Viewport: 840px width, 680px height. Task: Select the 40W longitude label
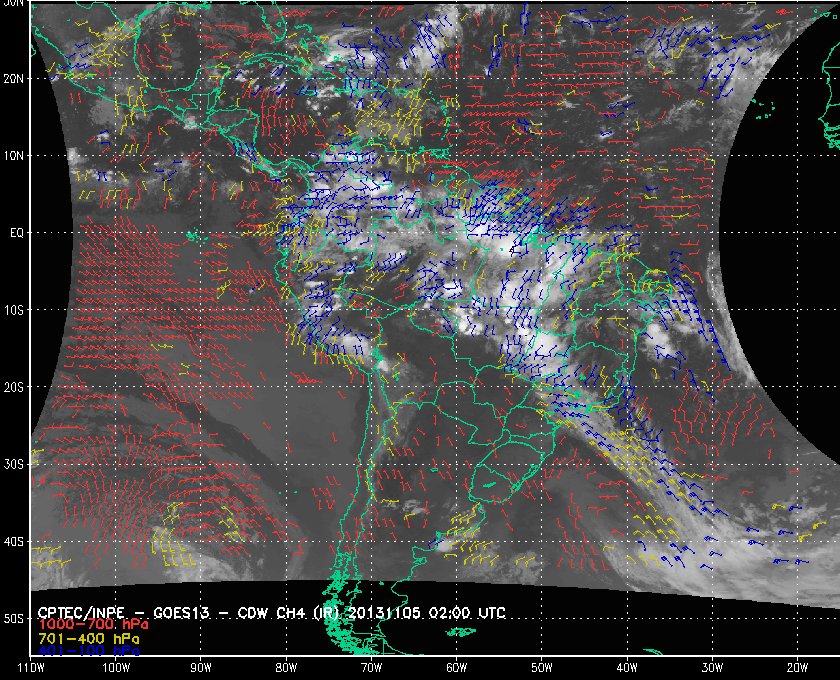627,668
